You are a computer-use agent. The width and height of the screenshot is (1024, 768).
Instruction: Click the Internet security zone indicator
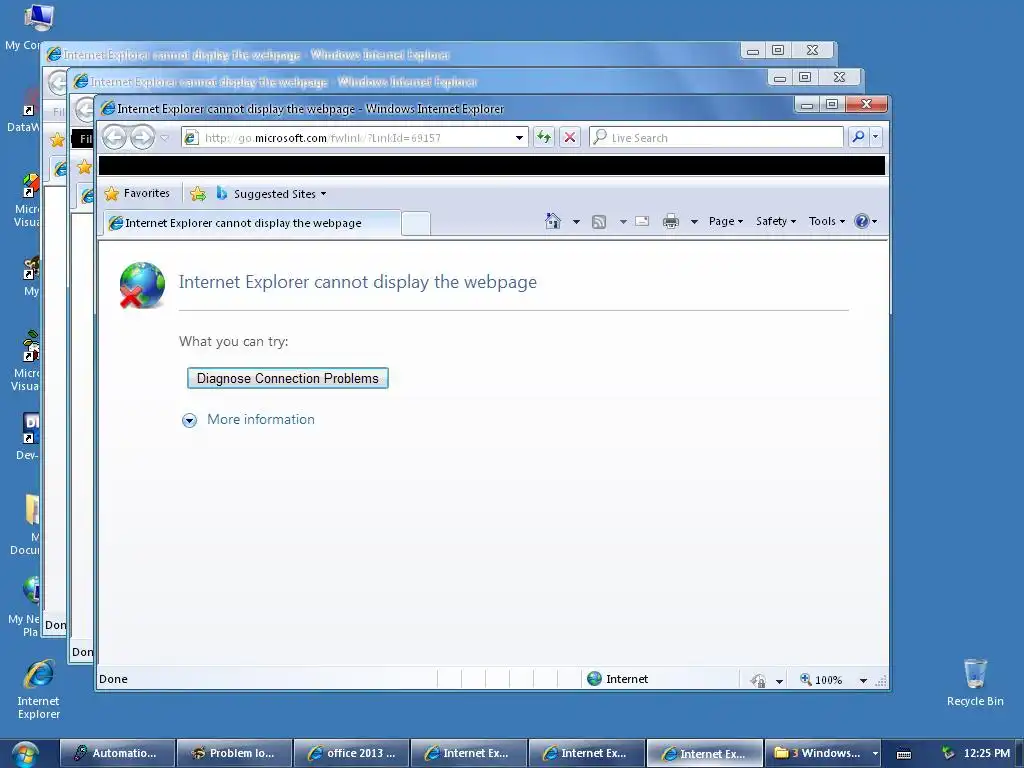[x=618, y=679]
